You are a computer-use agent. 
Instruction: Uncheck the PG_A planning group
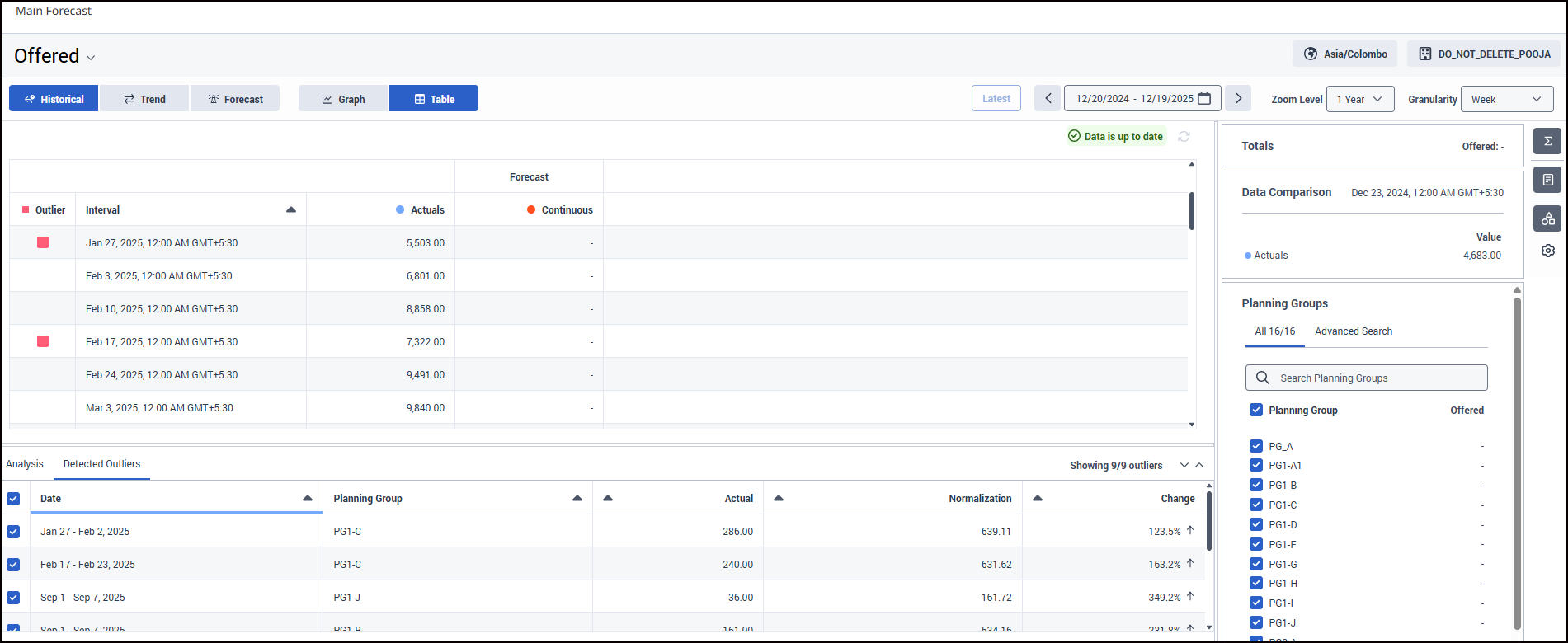pos(1256,446)
